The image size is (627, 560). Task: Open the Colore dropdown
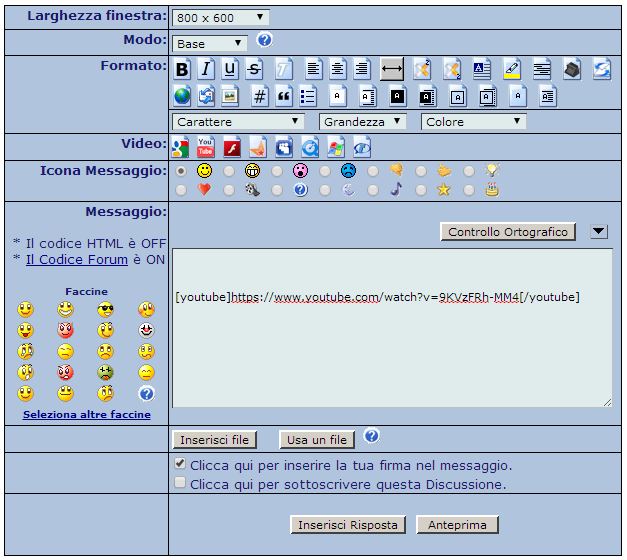pos(473,122)
